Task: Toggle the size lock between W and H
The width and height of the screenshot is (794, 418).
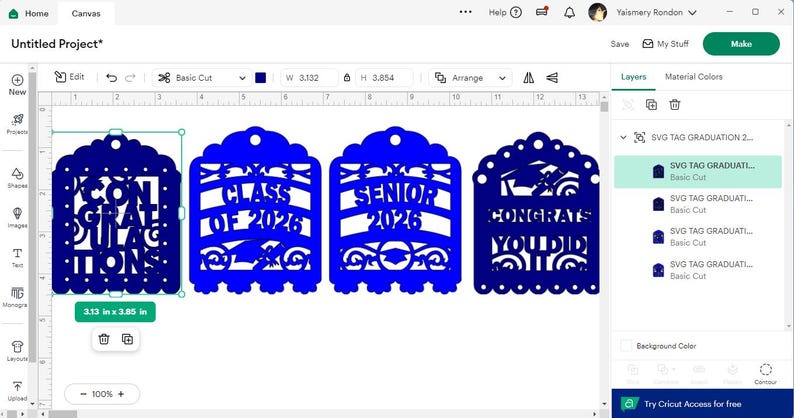Action: pyautogui.click(x=347, y=78)
